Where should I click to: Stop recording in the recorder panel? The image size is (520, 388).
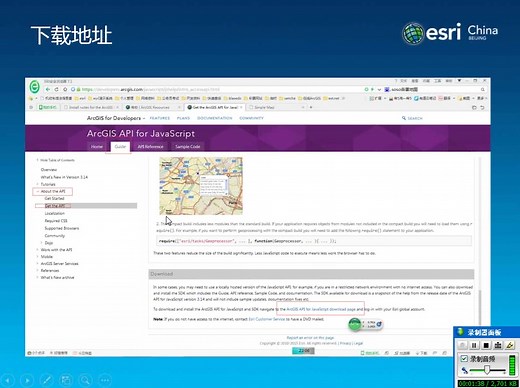click(x=486, y=345)
